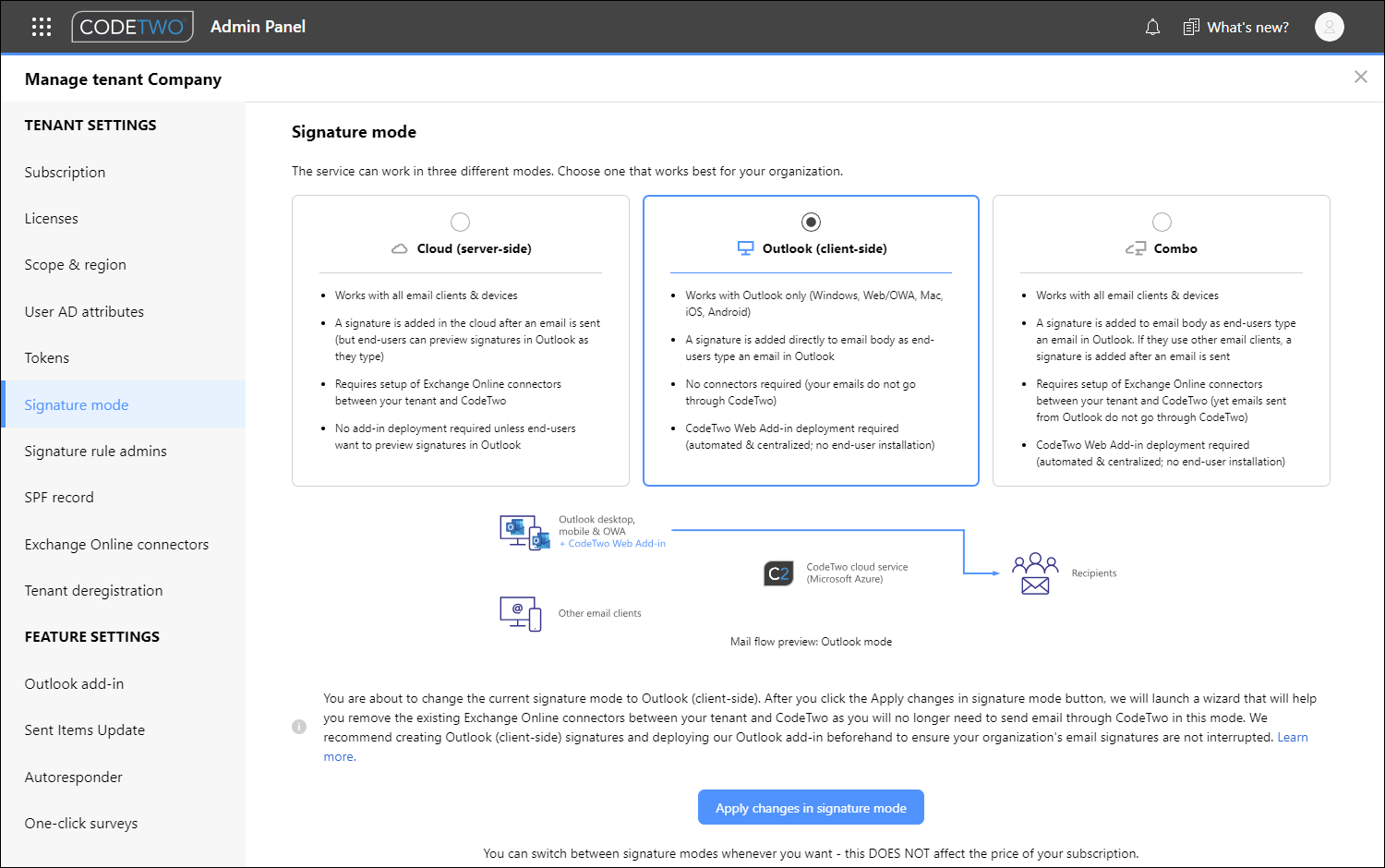Open Signature rule admins
Image resolution: width=1385 pixels, height=868 pixels.
(124, 451)
